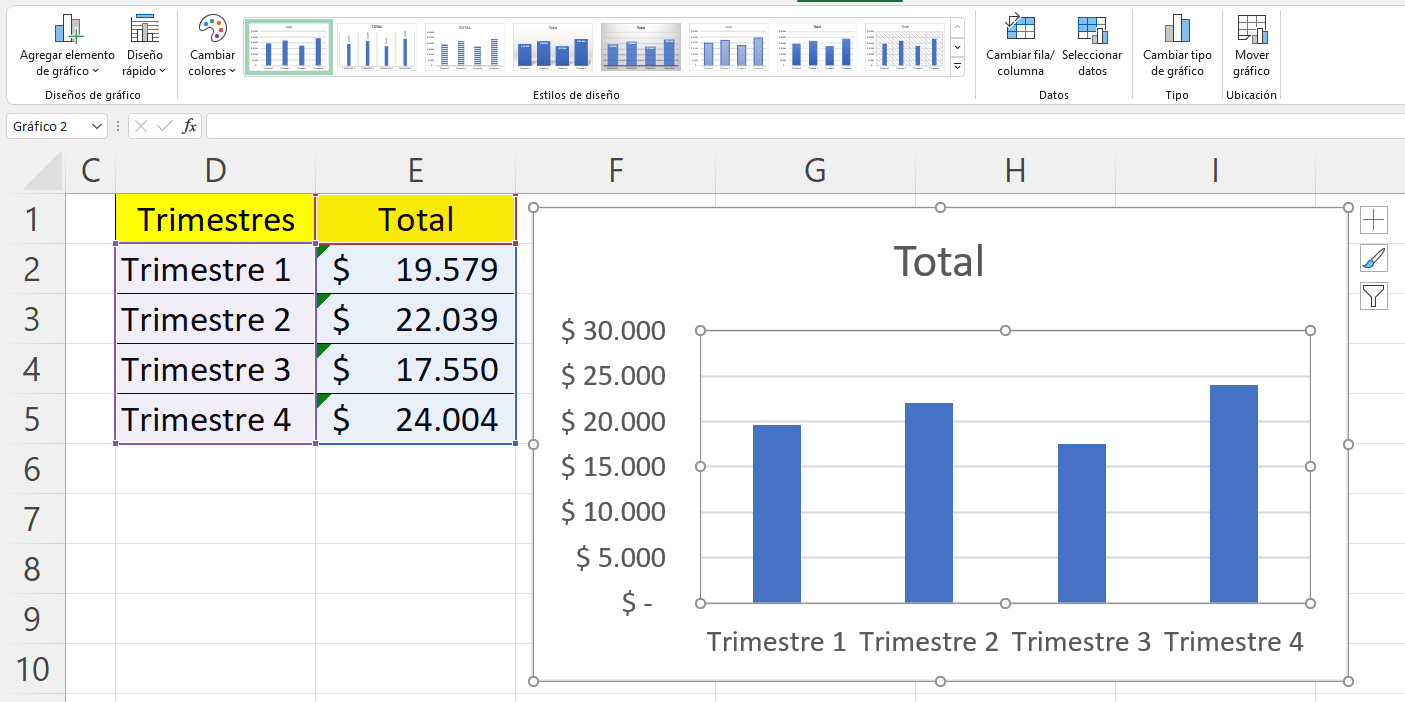Open Diseño rápido layout gallery

pyautogui.click(x=144, y=46)
